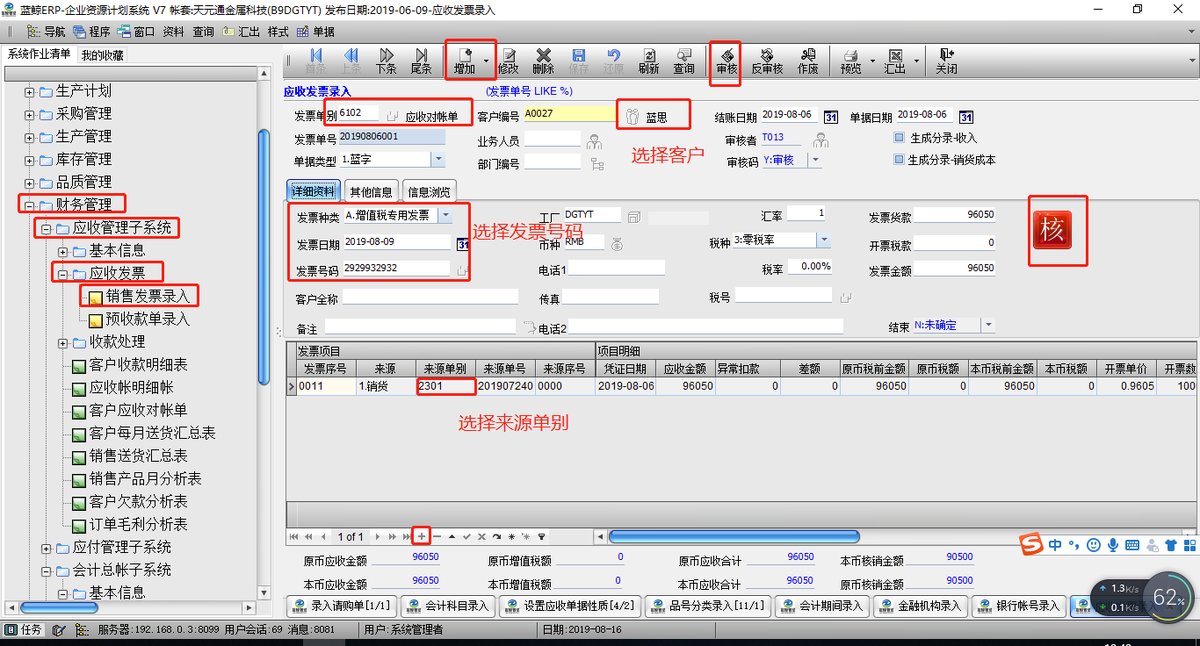Image resolution: width=1200 pixels, height=646 pixels.
Task: Open the 税种 dropdown
Action: pos(824,240)
